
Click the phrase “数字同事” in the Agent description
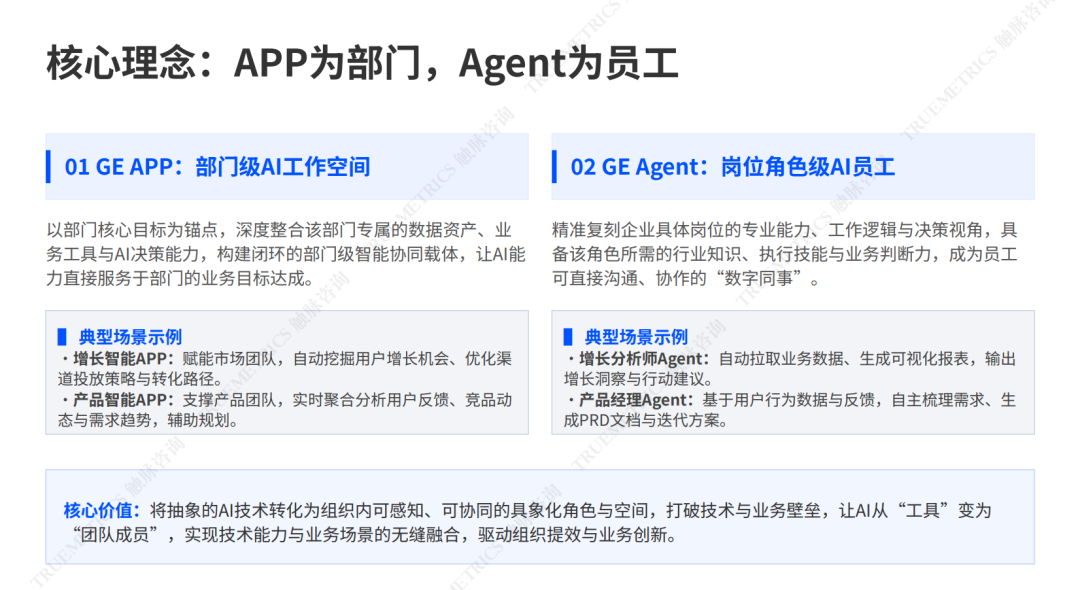758,279
